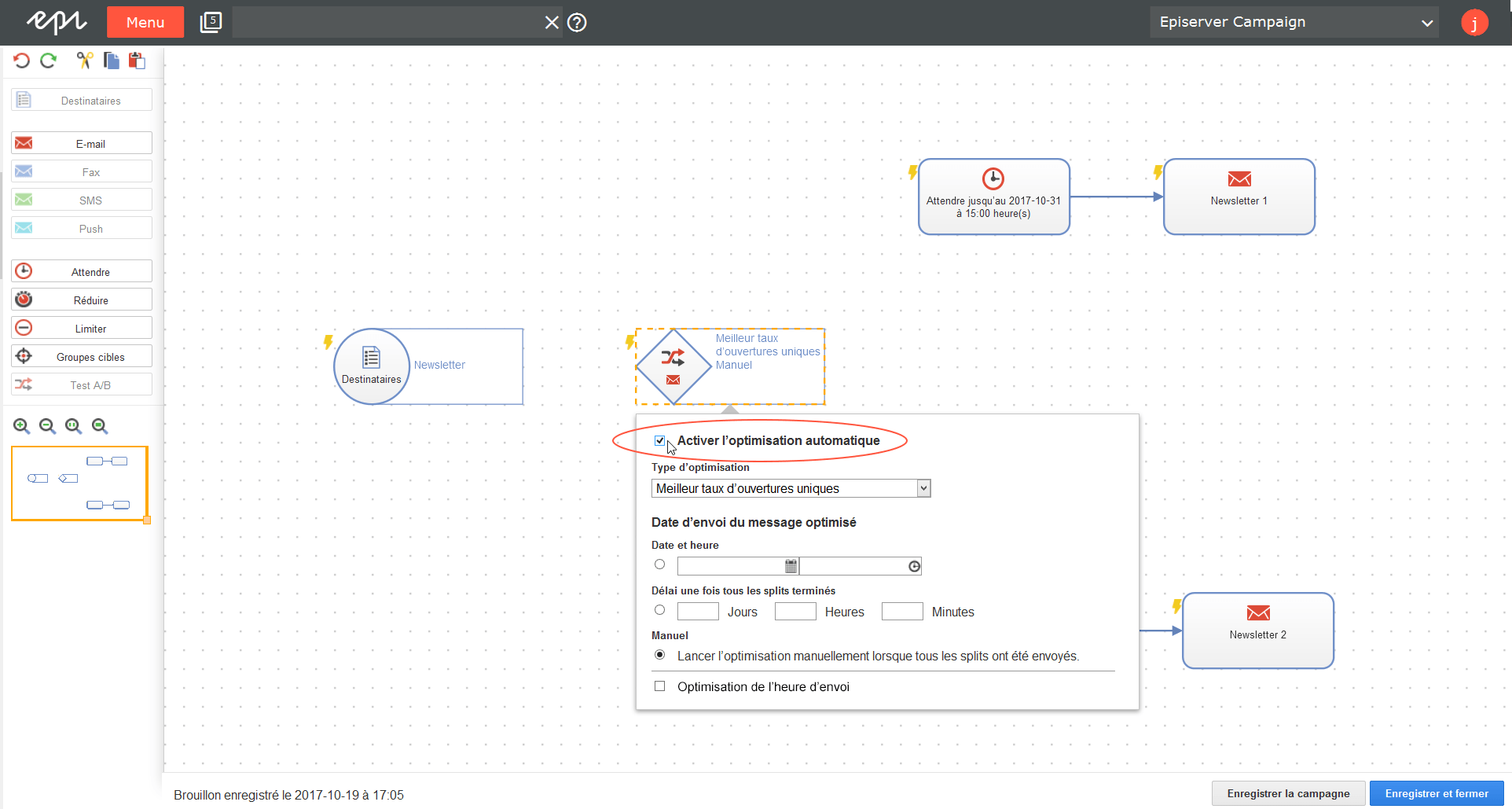Select the Attendre jusqu'au 2017-10-31 node
The image size is (1512, 809).
click(x=994, y=197)
